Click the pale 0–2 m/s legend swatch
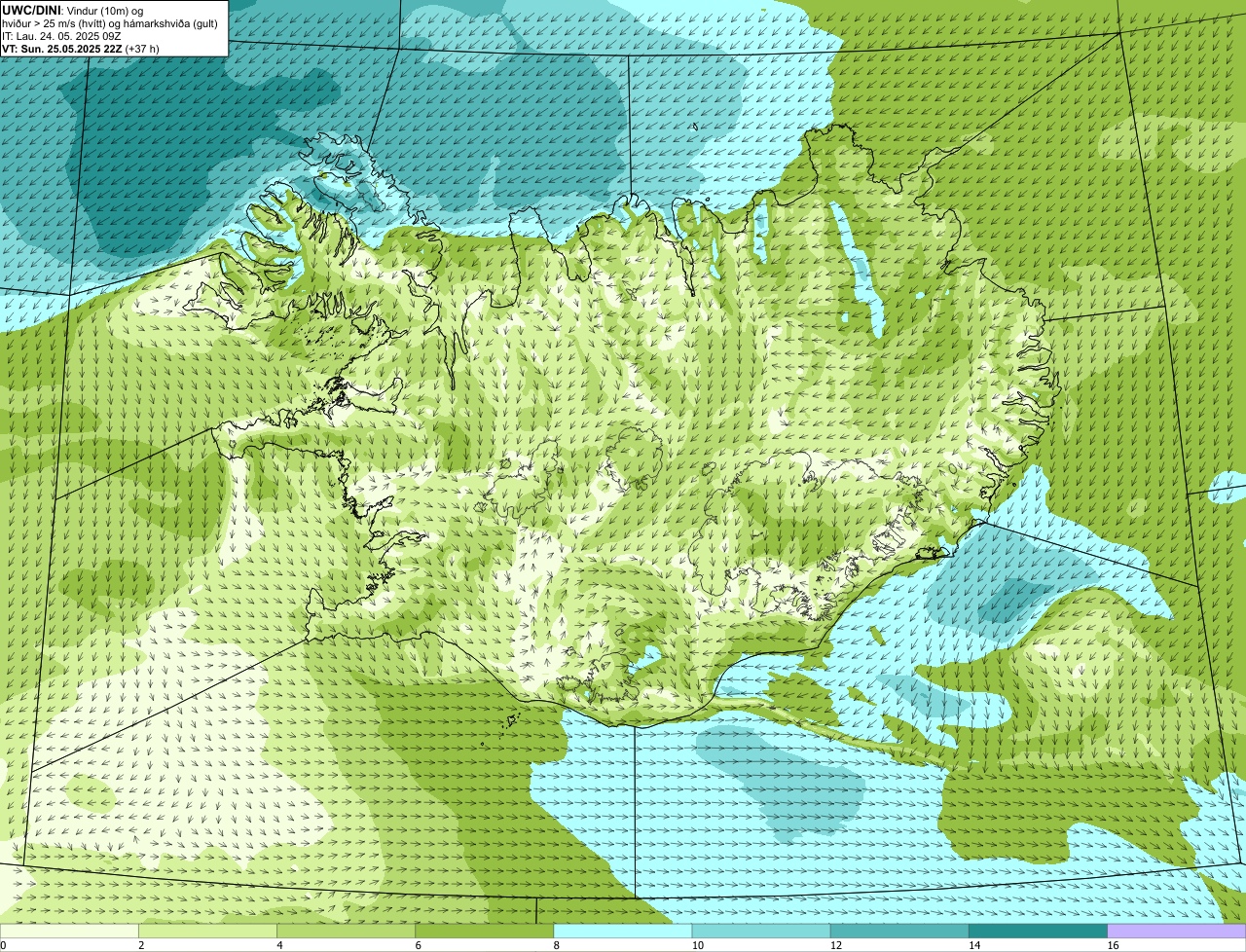1246x952 pixels. coord(70,931)
